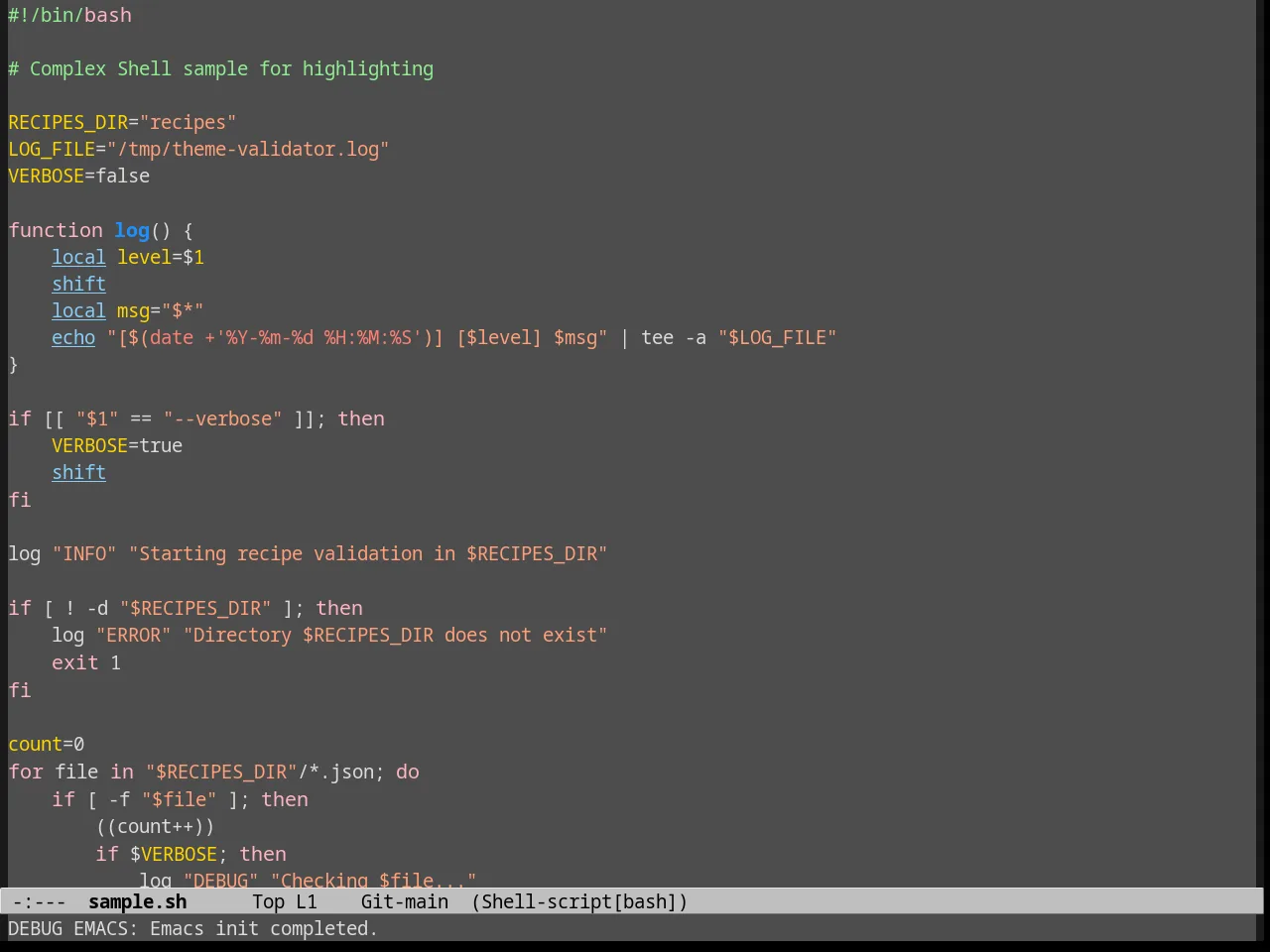
Task: Click the "ERROR" string
Action: tap(133, 635)
